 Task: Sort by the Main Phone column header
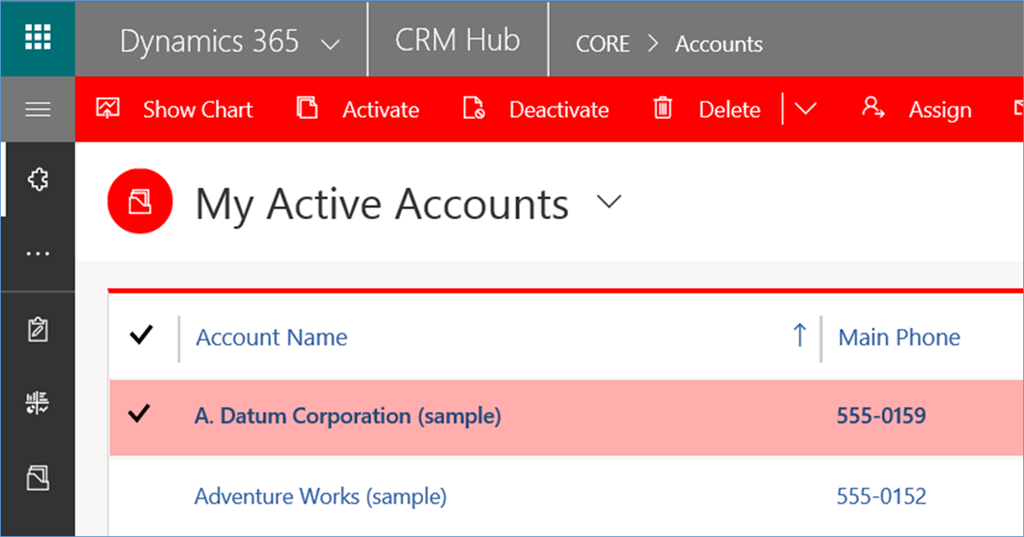pos(899,337)
